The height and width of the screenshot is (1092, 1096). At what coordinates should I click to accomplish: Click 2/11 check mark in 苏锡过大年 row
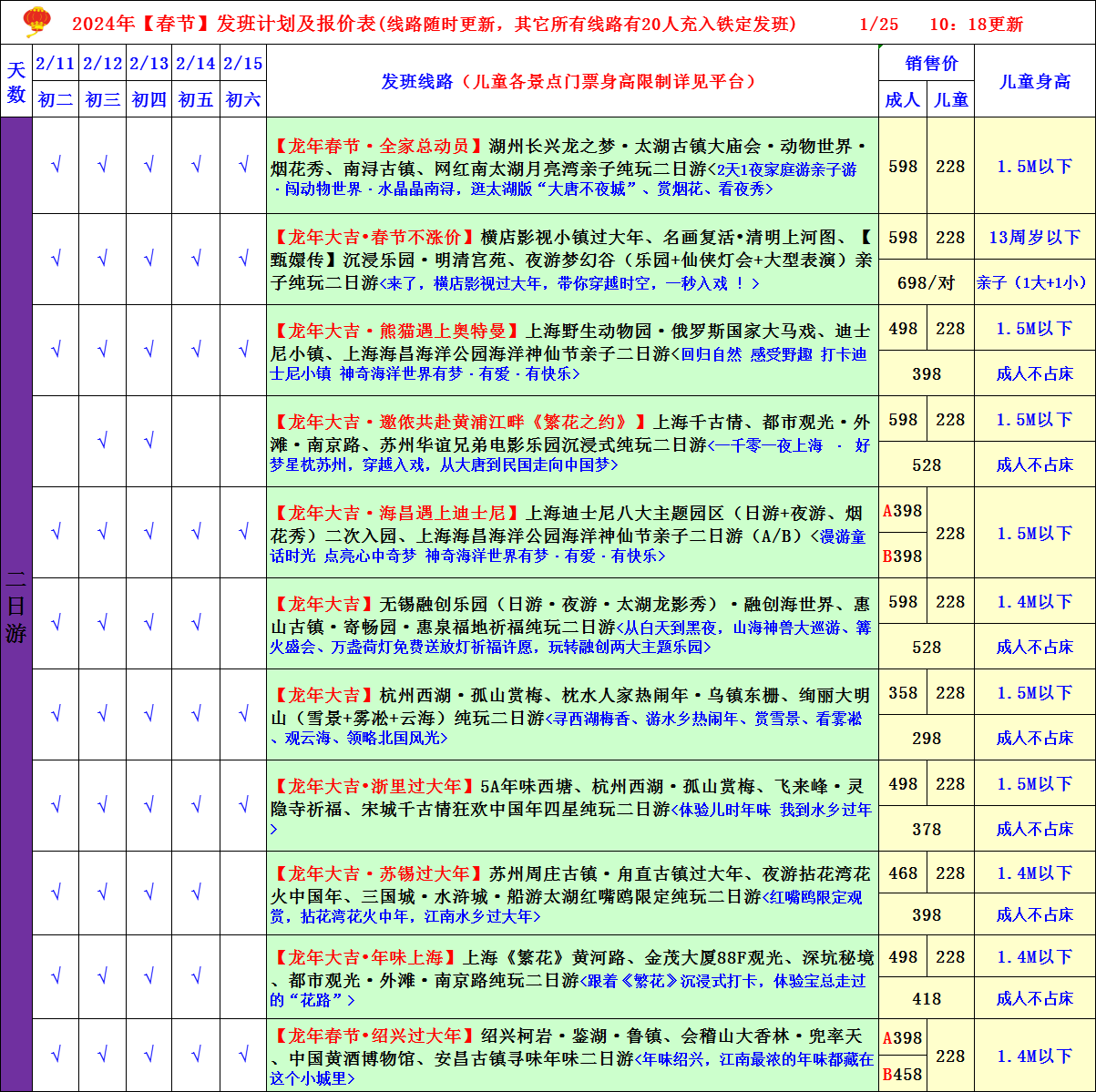(x=56, y=893)
